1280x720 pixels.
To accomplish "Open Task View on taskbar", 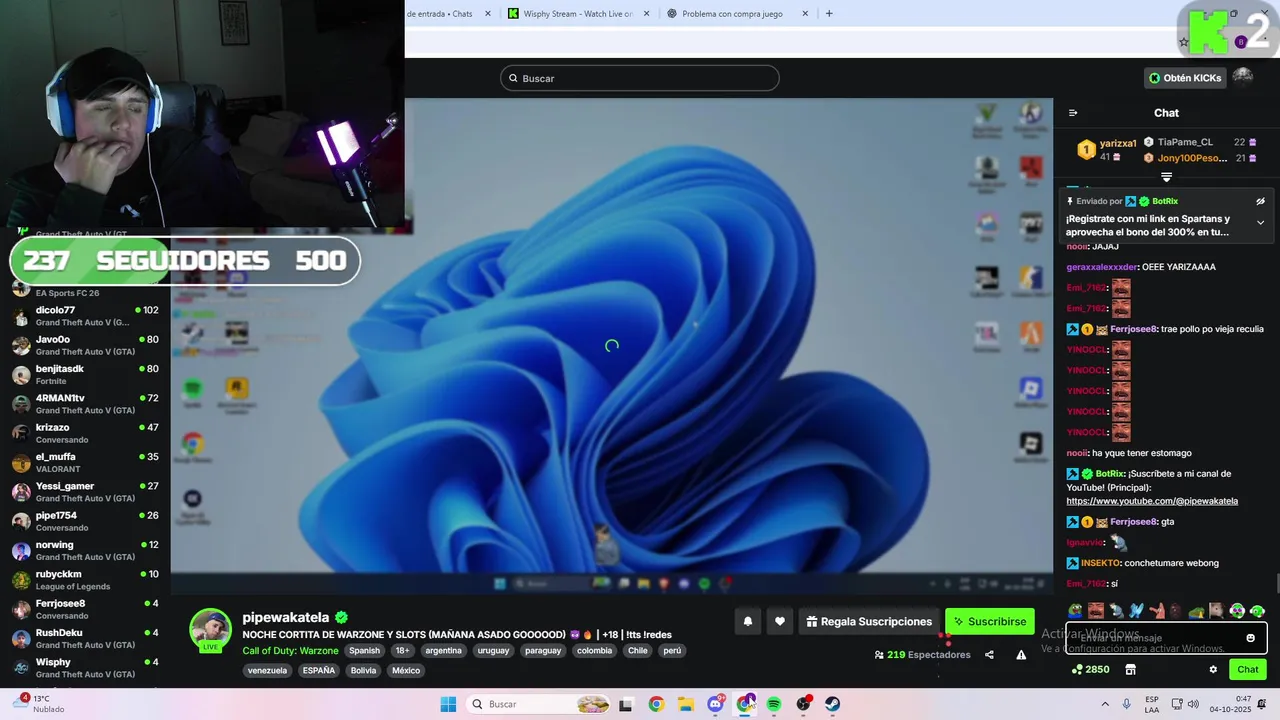I will [626, 704].
